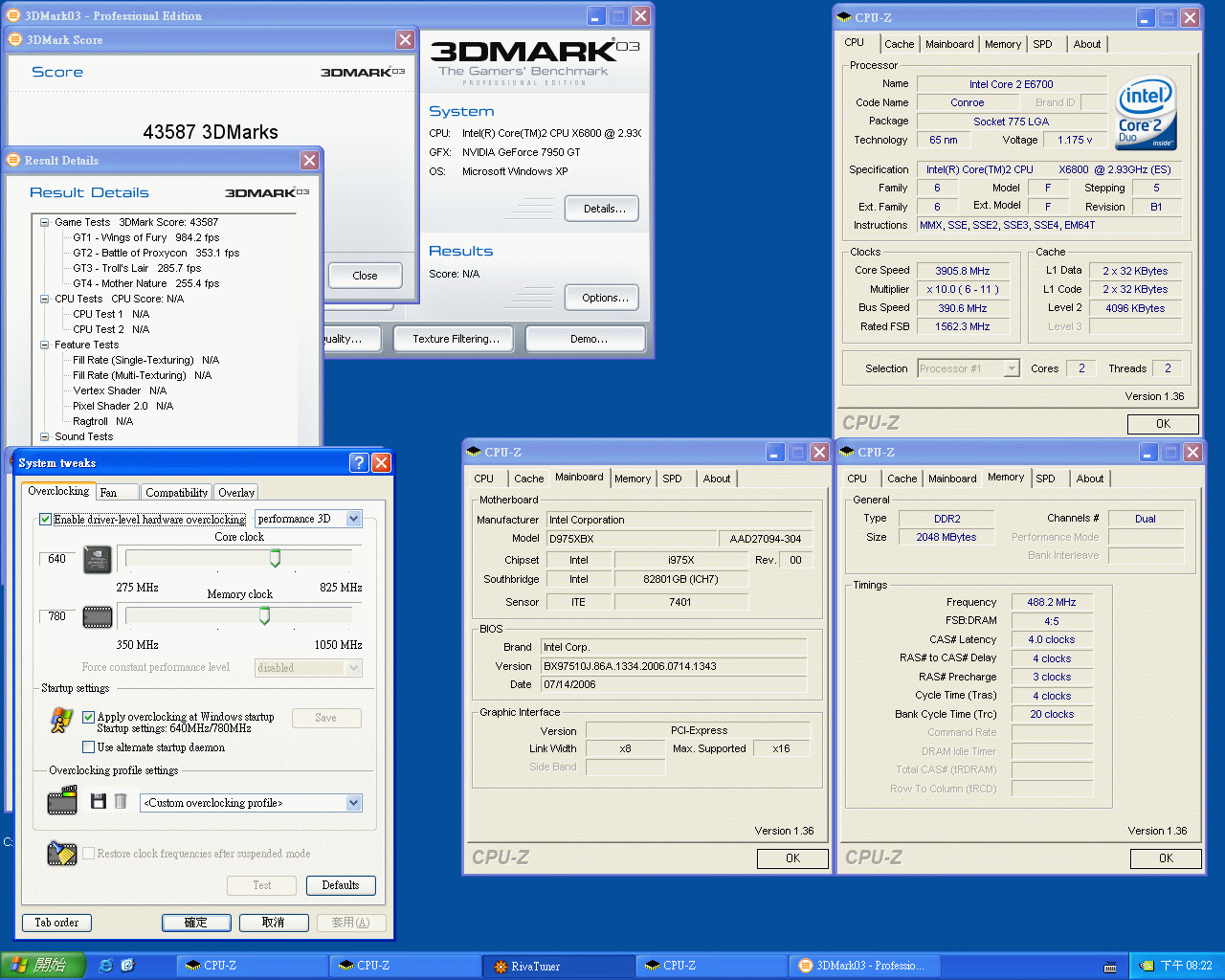Click the Start button on the taskbar

(x=43, y=966)
